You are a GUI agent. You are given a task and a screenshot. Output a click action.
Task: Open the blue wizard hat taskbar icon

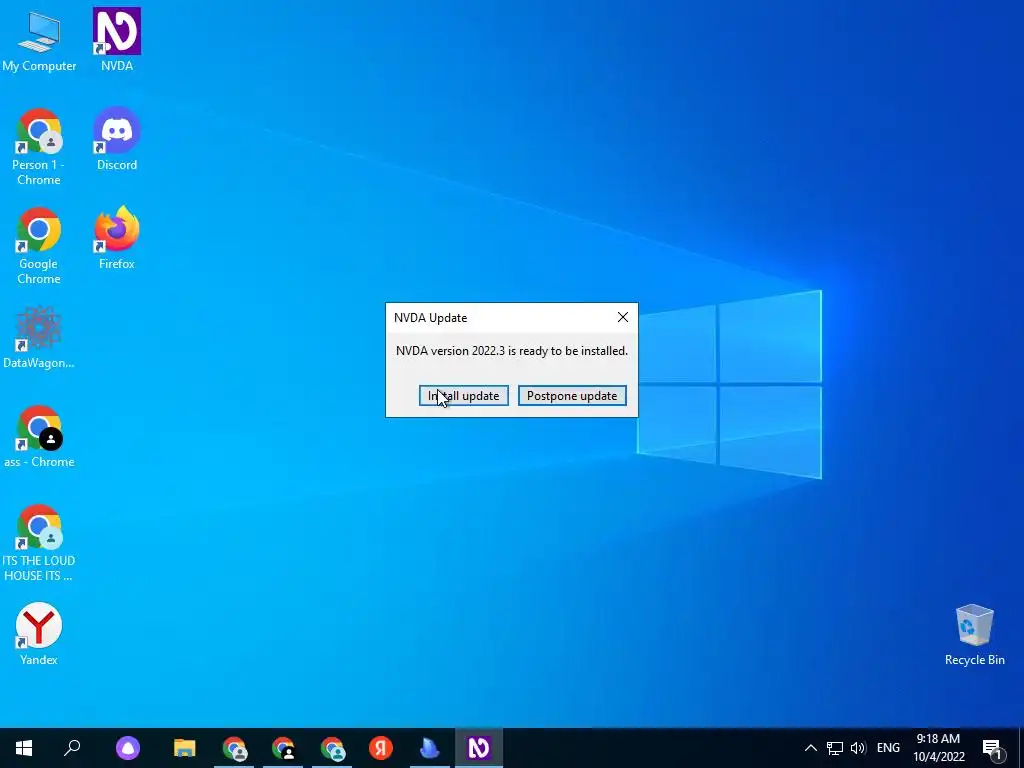click(430, 748)
